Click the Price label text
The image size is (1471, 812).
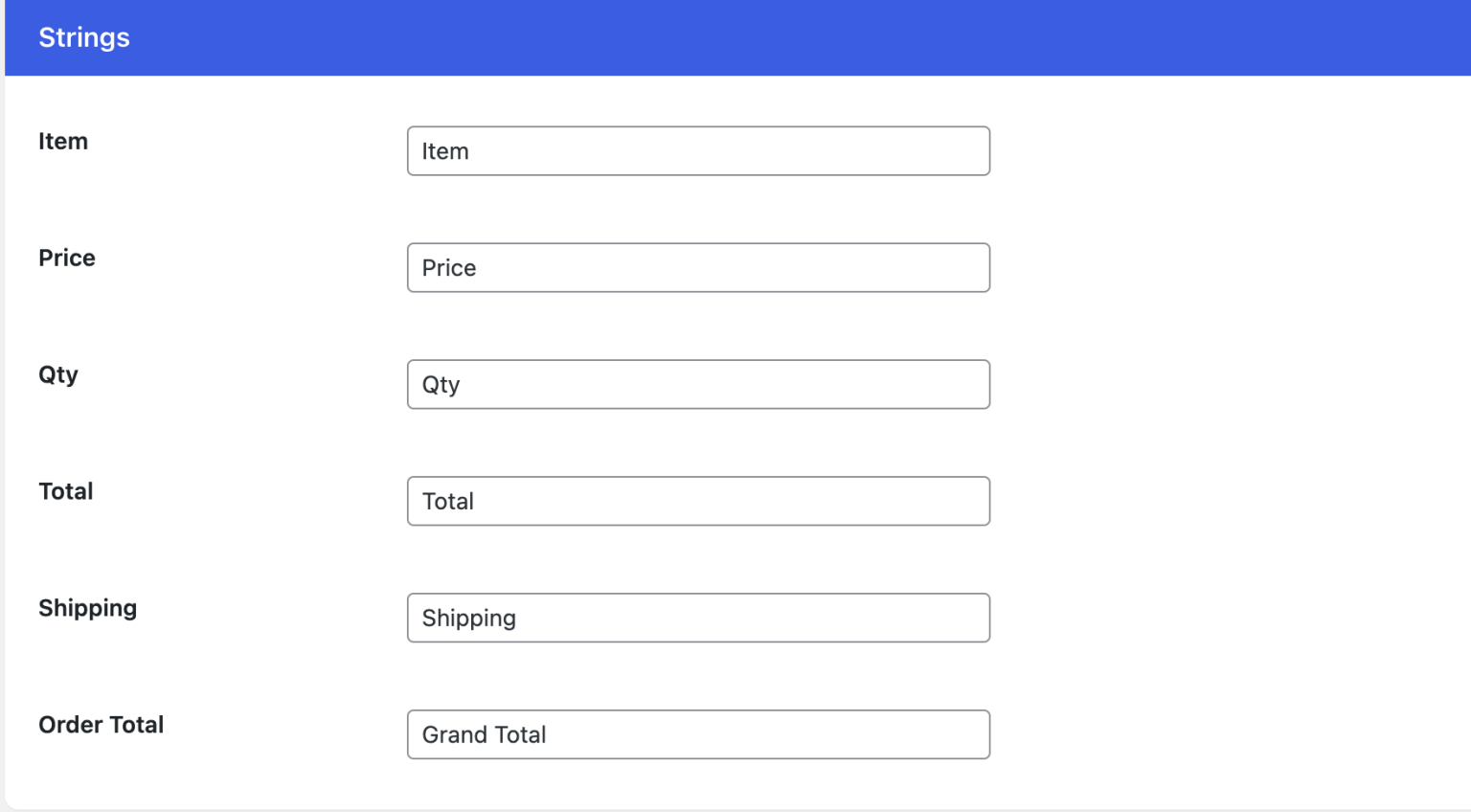[66, 258]
